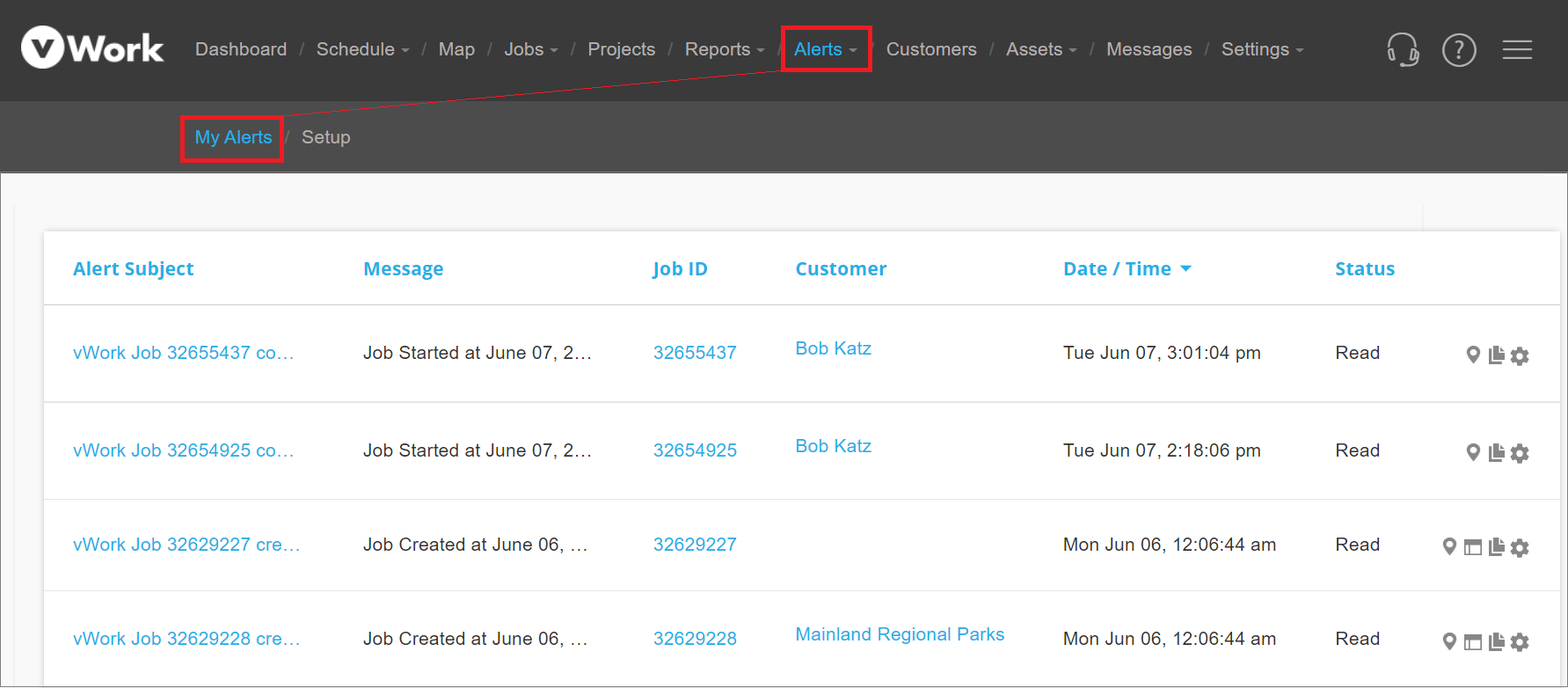Click the Job Started message in row 32654925
This screenshot has width=1568, height=688.
(478, 450)
